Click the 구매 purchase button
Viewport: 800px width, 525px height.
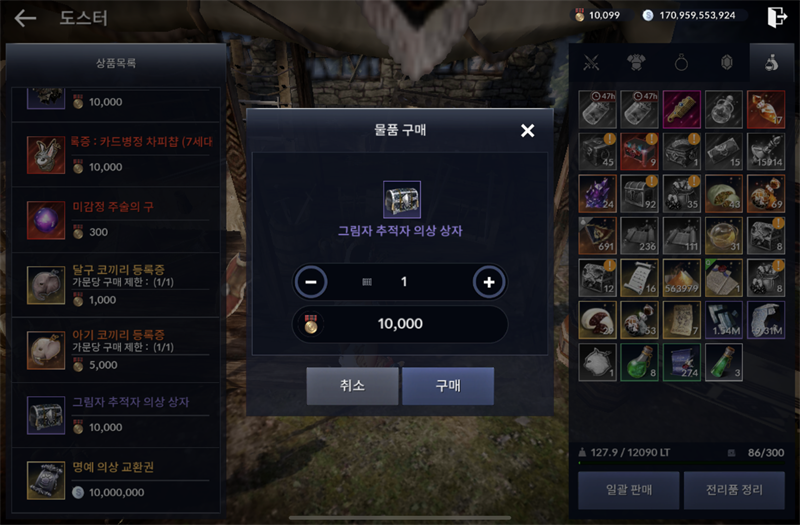448,386
